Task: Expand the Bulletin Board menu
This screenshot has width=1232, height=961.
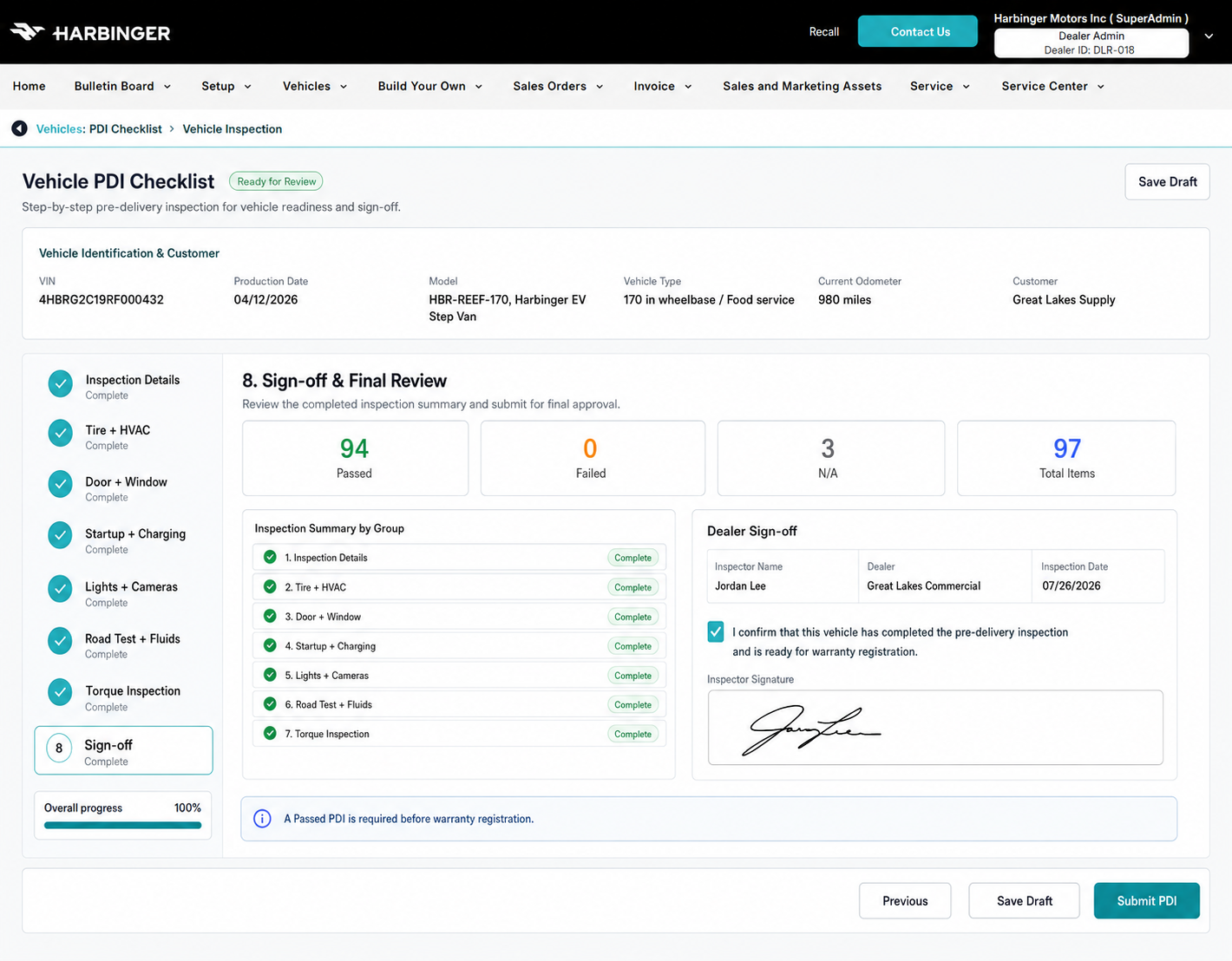Action: point(122,86)
